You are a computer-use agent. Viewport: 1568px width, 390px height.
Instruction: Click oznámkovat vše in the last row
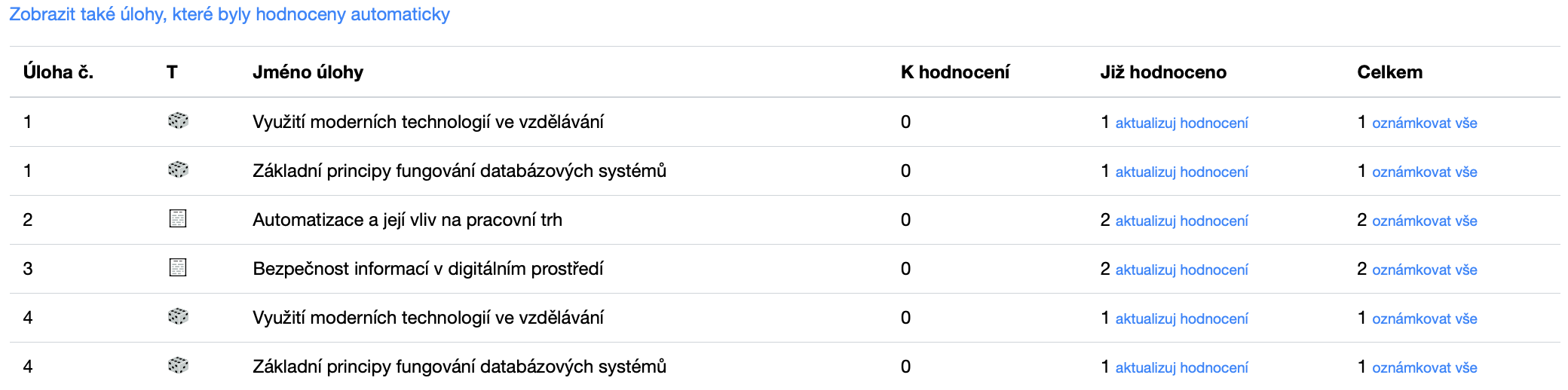(x=1424, y=367)
